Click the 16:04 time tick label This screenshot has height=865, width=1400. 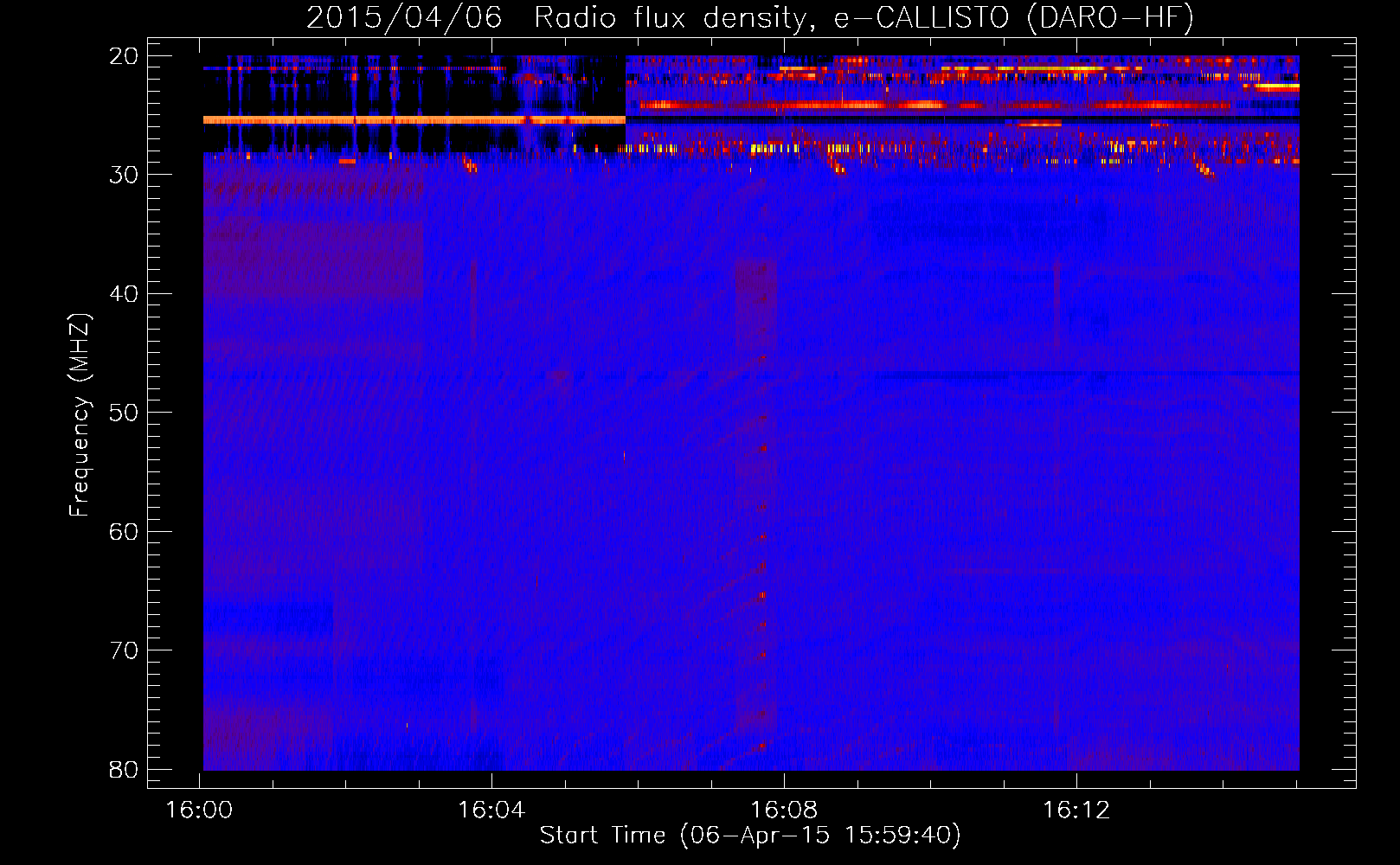(x=491, y=811)
